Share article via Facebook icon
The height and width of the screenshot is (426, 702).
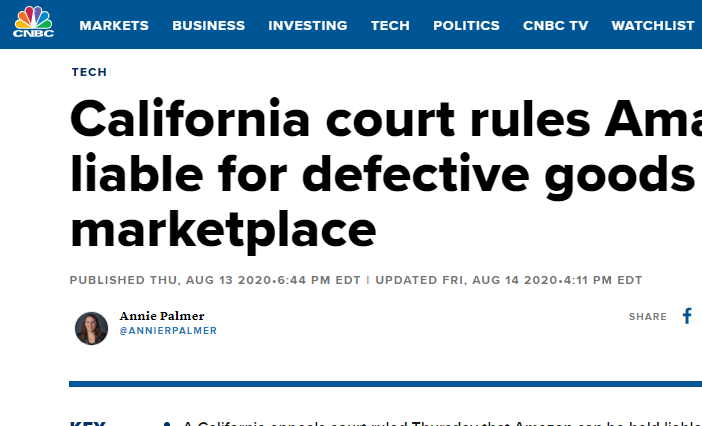click(687, 316)
